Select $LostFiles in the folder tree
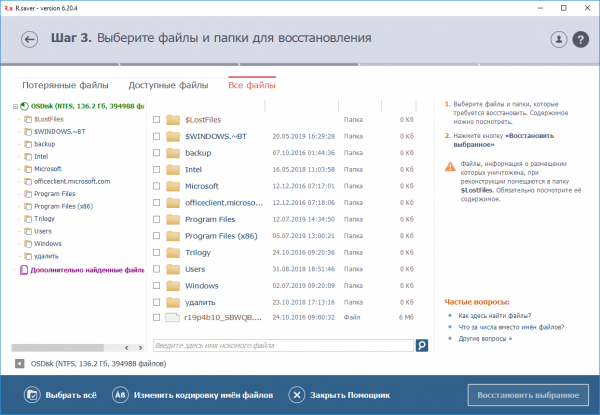Image resolution: width=600 pixels, height=415 pixels. click(49, 119)
